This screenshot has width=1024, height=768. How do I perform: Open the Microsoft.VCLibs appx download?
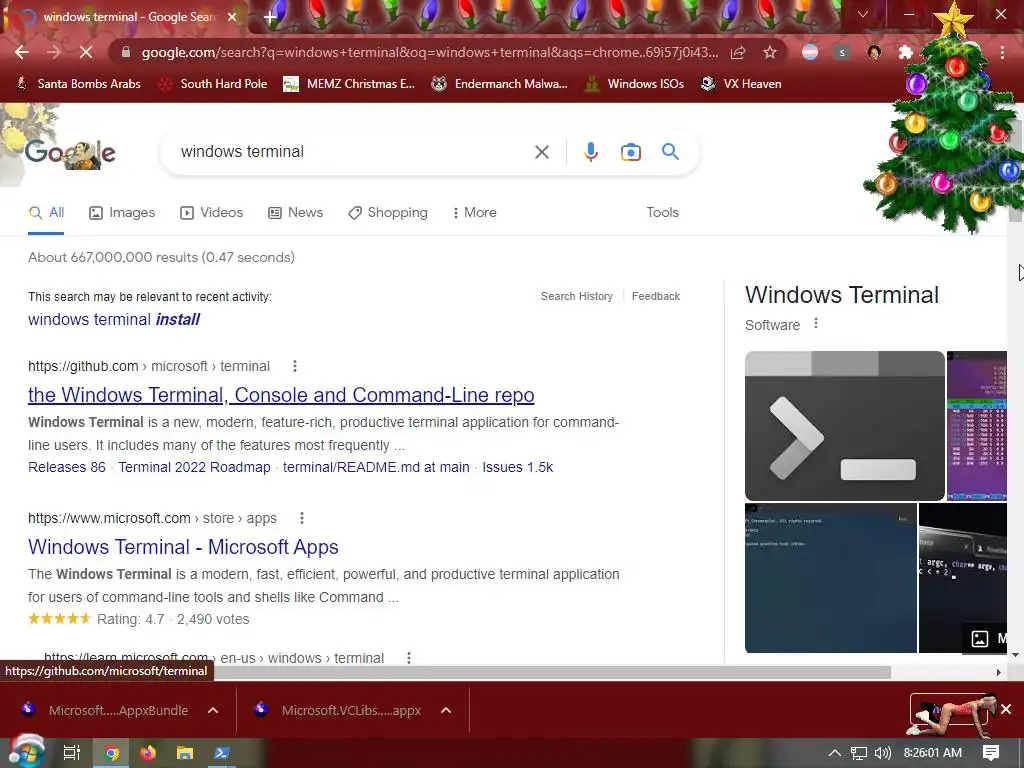pyautogui.click(x=340, y=711)
